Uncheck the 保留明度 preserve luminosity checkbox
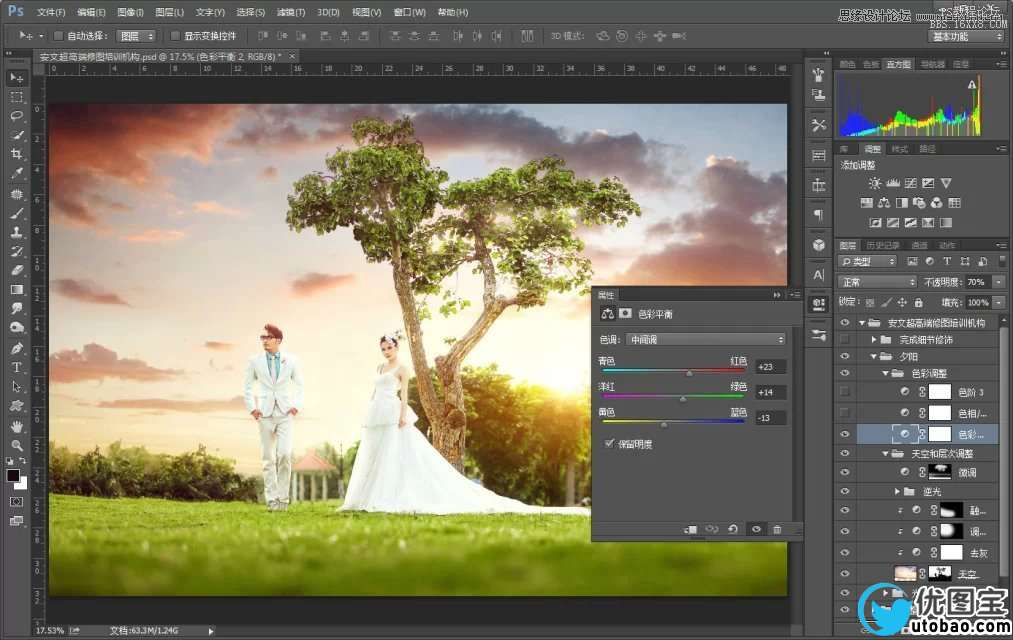 [609, 444]
